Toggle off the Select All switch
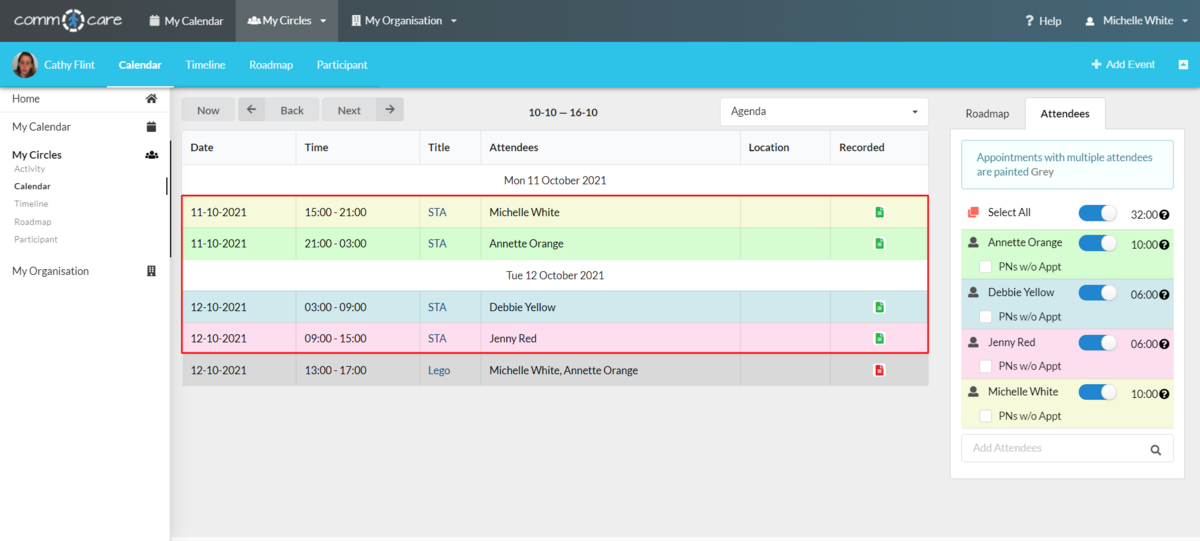 coord(1097,213)
